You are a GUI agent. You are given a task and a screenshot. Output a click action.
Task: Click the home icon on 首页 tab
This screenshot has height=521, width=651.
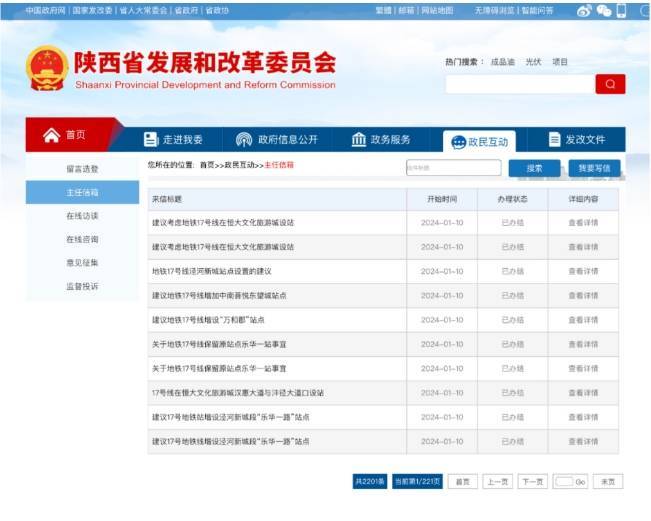point(51,135)
